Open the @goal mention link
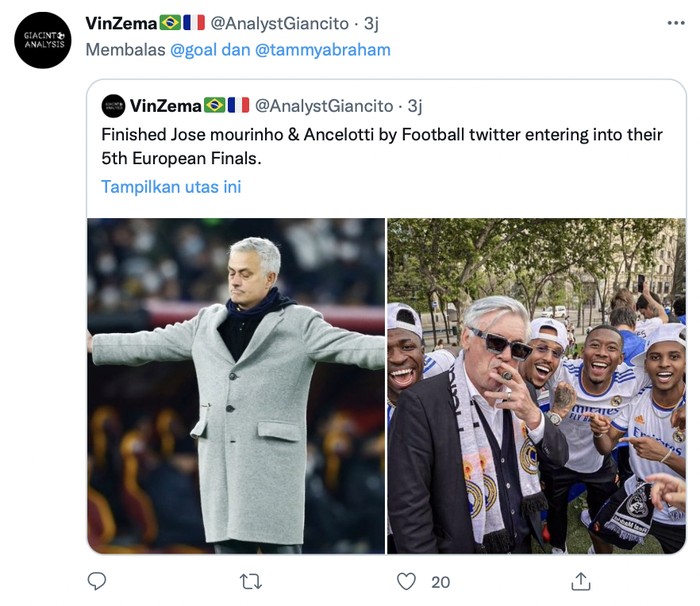The height and width of the screenshot is (606, 700). pos(192,50)
